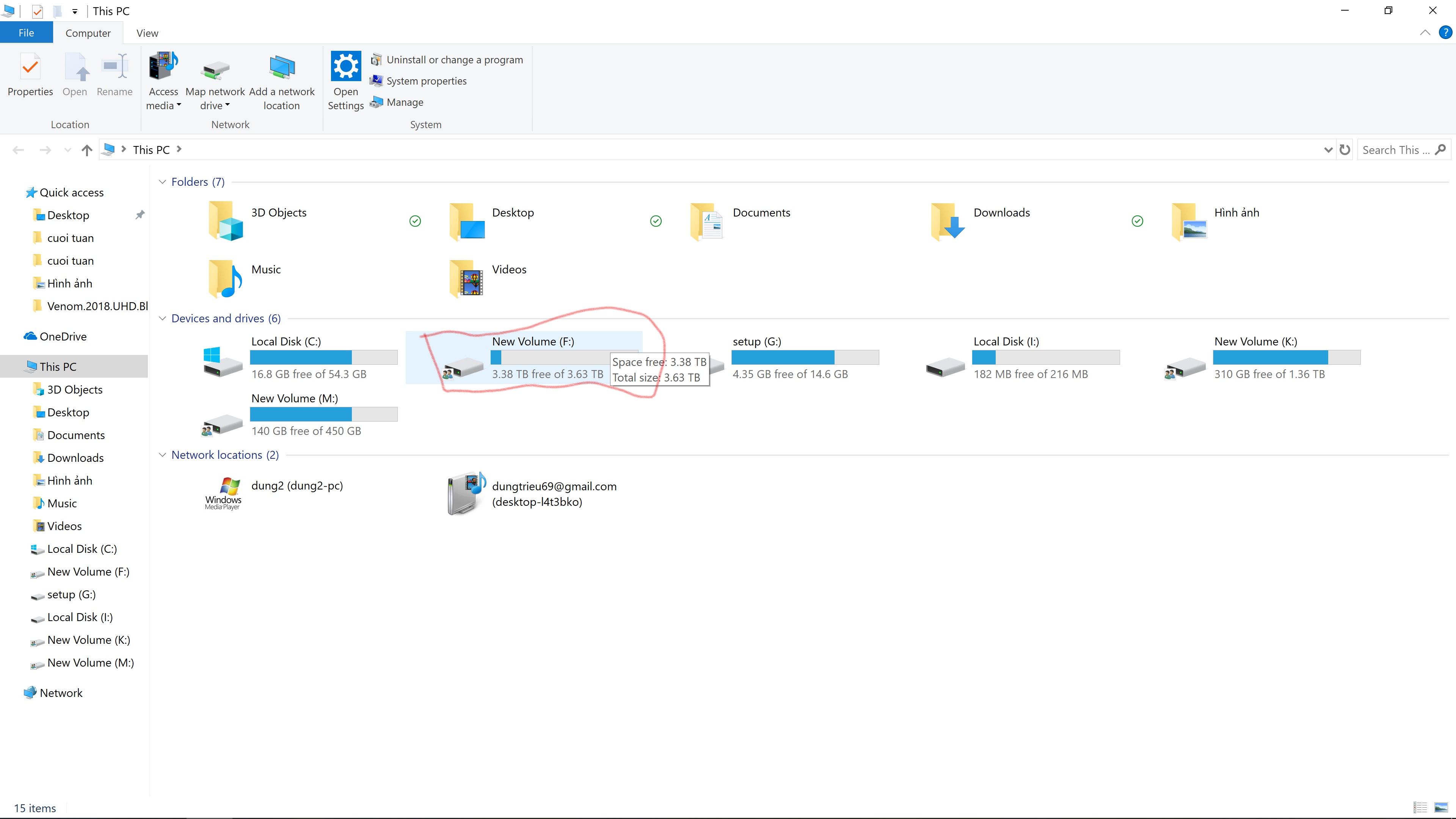Image resolution: width=1456 pixels, height=819 pixels.
Task: Select the New Volume (F:) drive
Action: 524,357
